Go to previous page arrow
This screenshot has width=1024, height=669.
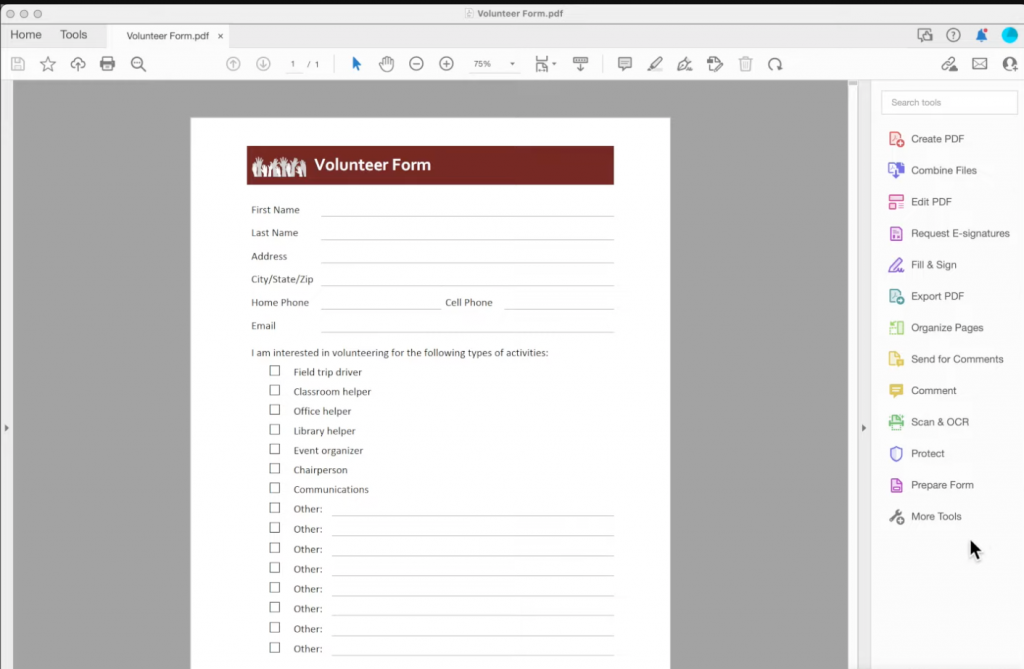233,64
